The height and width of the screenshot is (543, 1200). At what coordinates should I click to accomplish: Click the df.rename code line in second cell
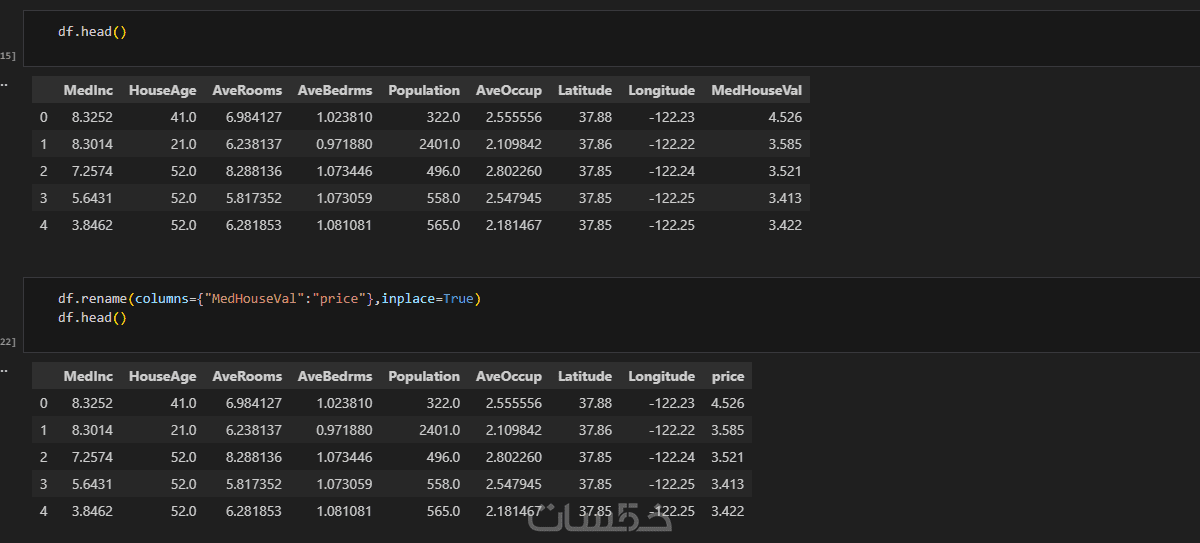(x=269, y=299)
